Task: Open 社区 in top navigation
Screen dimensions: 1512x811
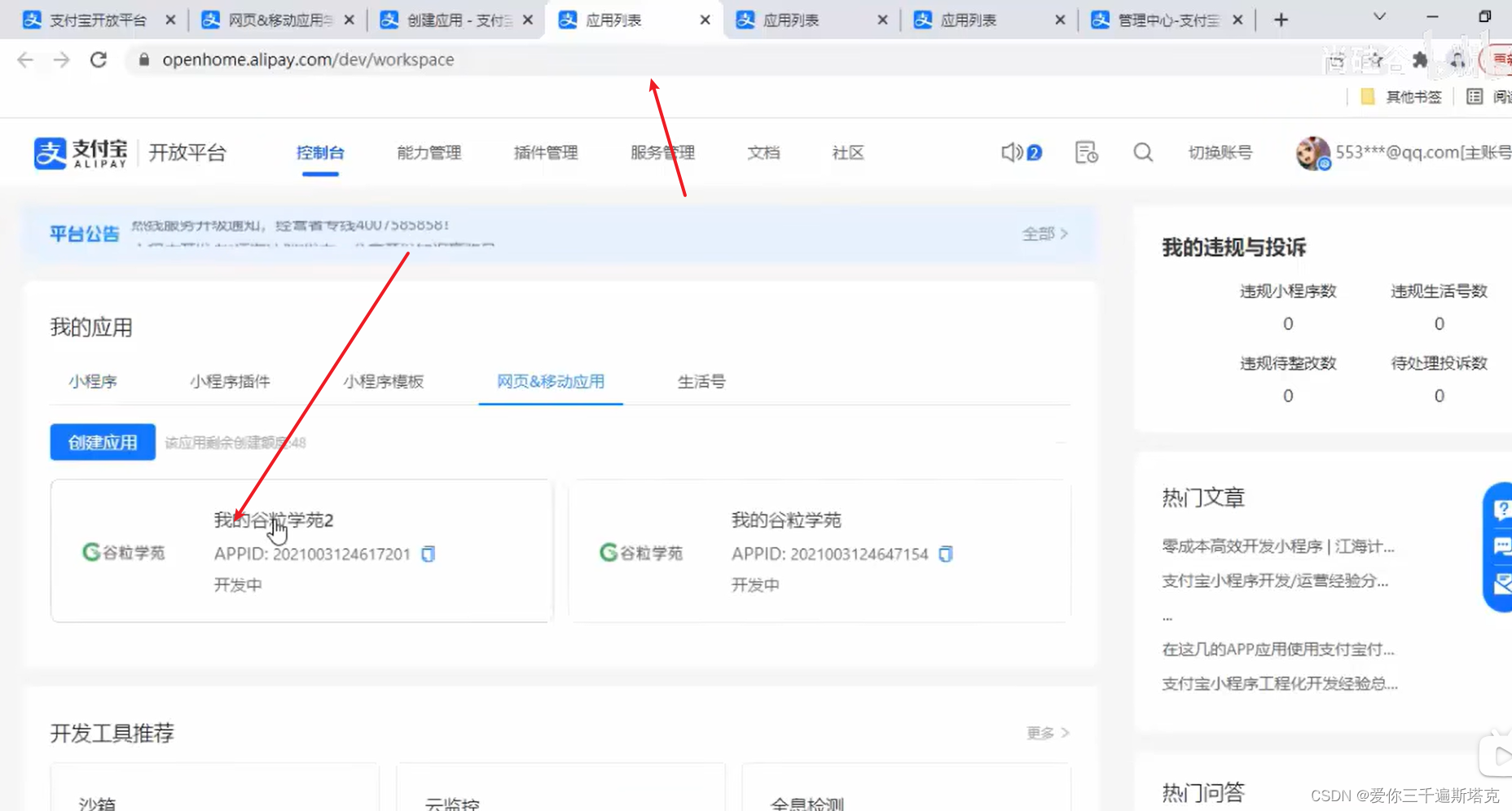Action: click(848, 152)
